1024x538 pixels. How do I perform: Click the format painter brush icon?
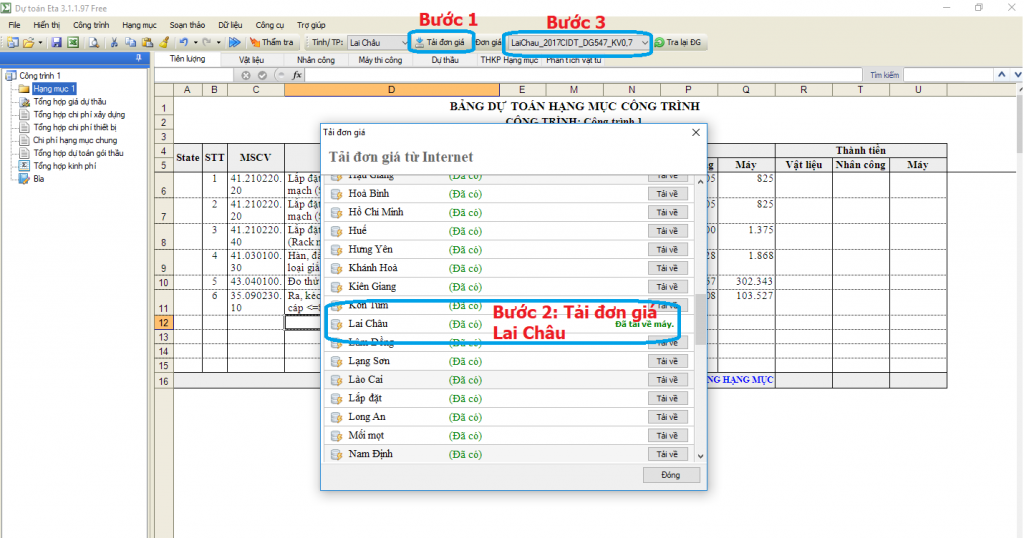pos(162,43)
